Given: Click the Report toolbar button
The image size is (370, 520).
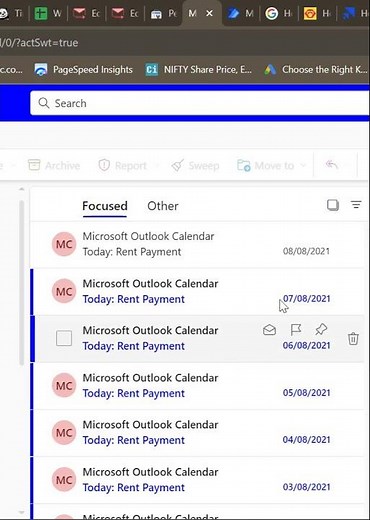Looking at the screenshot, I should click(123, 165).
